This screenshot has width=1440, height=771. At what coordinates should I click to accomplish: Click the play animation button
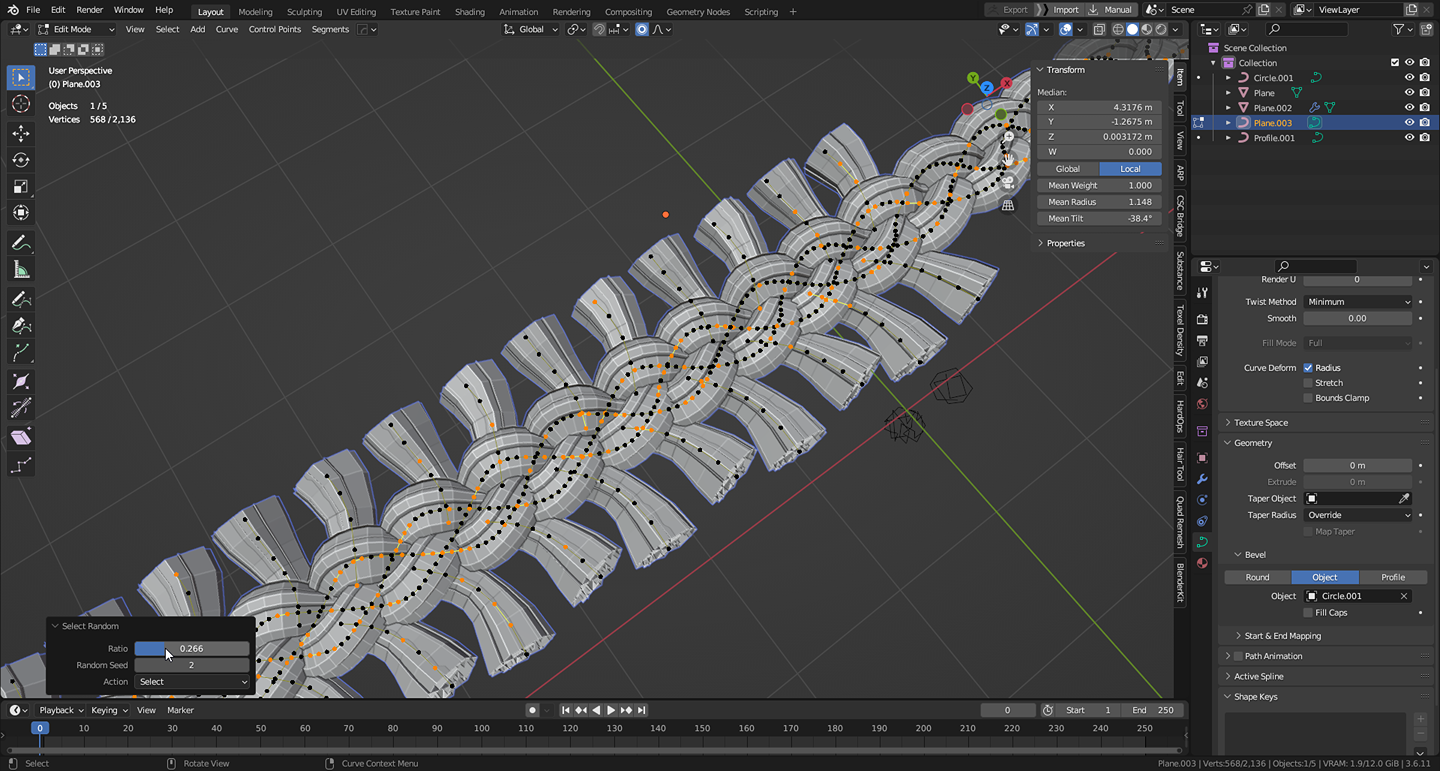coord(611,710)
